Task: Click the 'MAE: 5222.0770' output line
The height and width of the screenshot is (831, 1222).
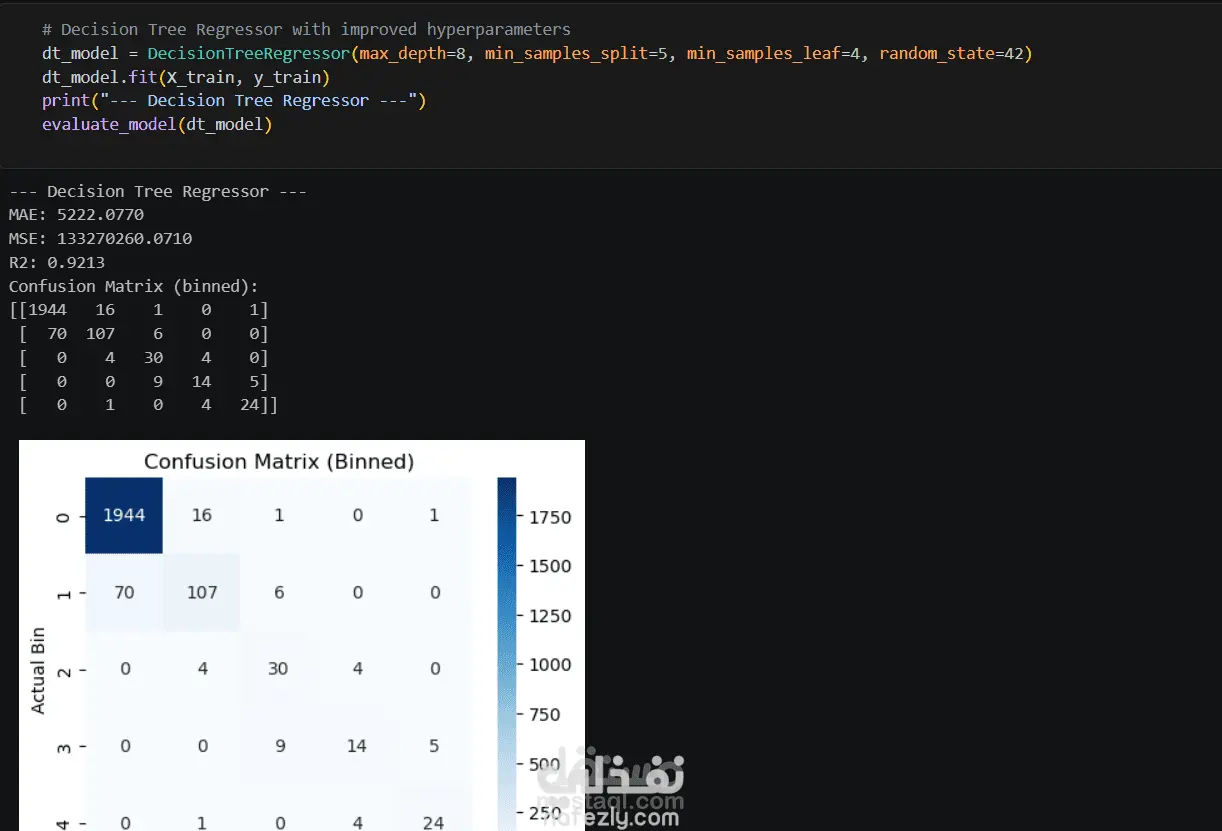Action: (76, 215)
